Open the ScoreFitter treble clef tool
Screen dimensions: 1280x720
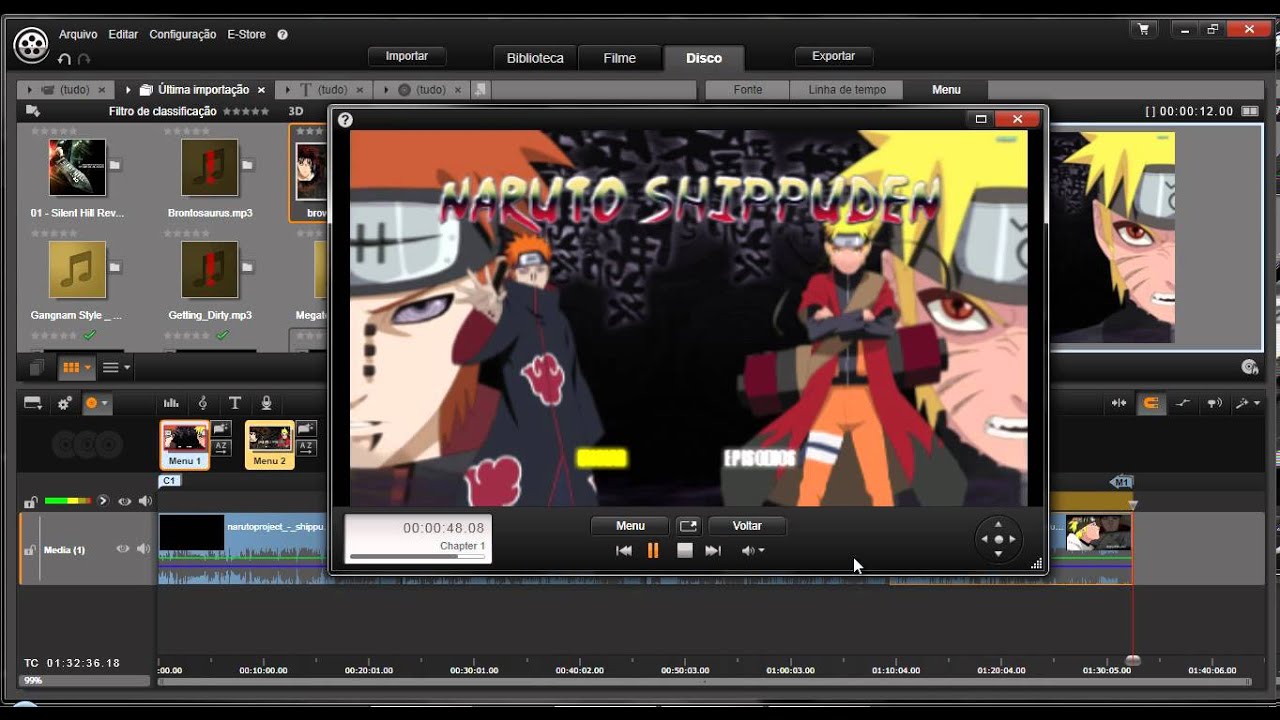point(203,403)
